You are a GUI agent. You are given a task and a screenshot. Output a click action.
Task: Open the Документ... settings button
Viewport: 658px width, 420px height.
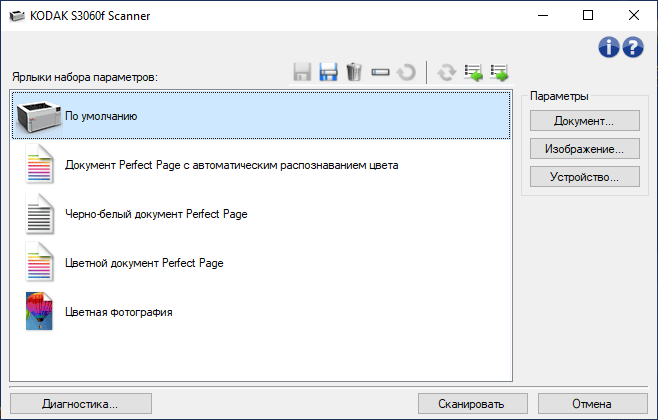point(585,121)
